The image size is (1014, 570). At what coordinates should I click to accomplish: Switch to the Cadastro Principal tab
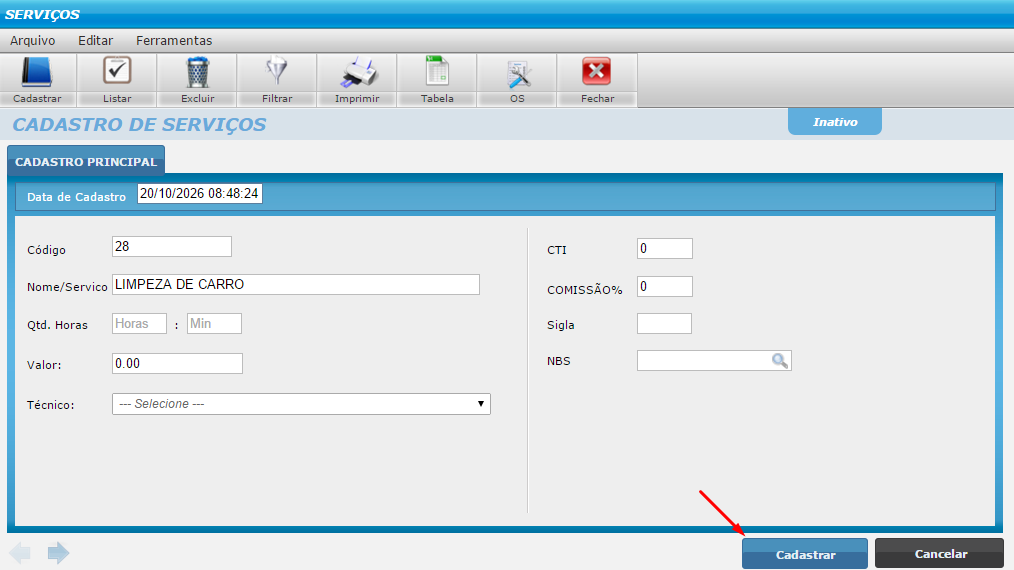click(x=86, y=160)
